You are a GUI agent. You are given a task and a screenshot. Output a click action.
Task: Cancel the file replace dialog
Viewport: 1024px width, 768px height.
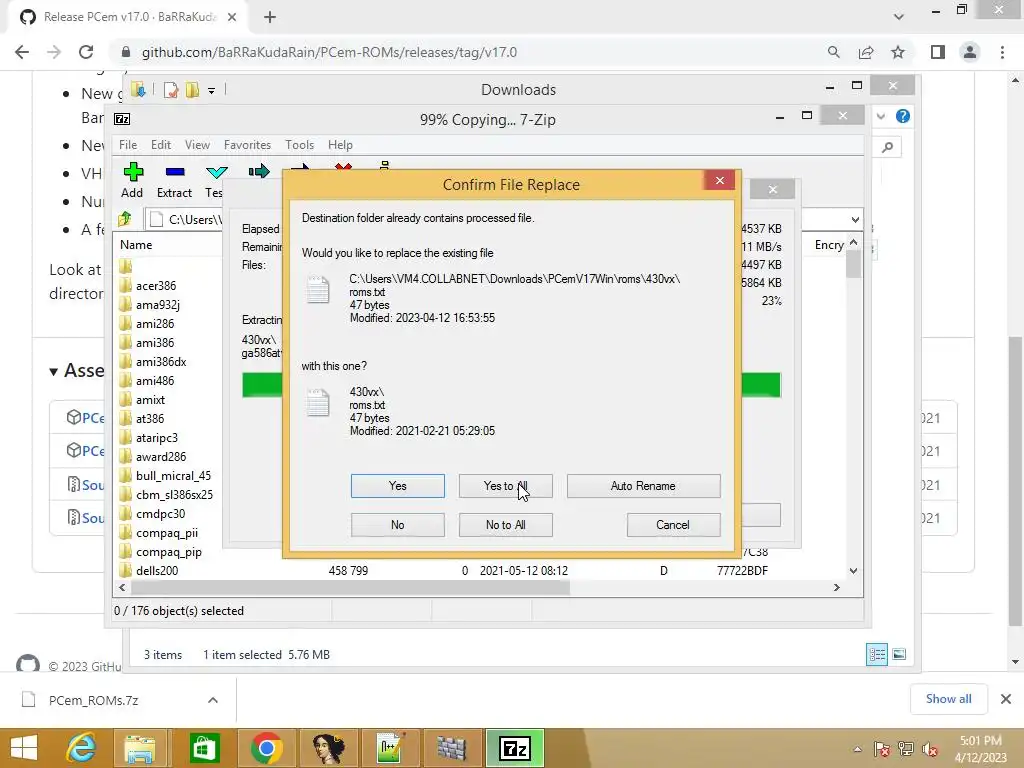673,525
